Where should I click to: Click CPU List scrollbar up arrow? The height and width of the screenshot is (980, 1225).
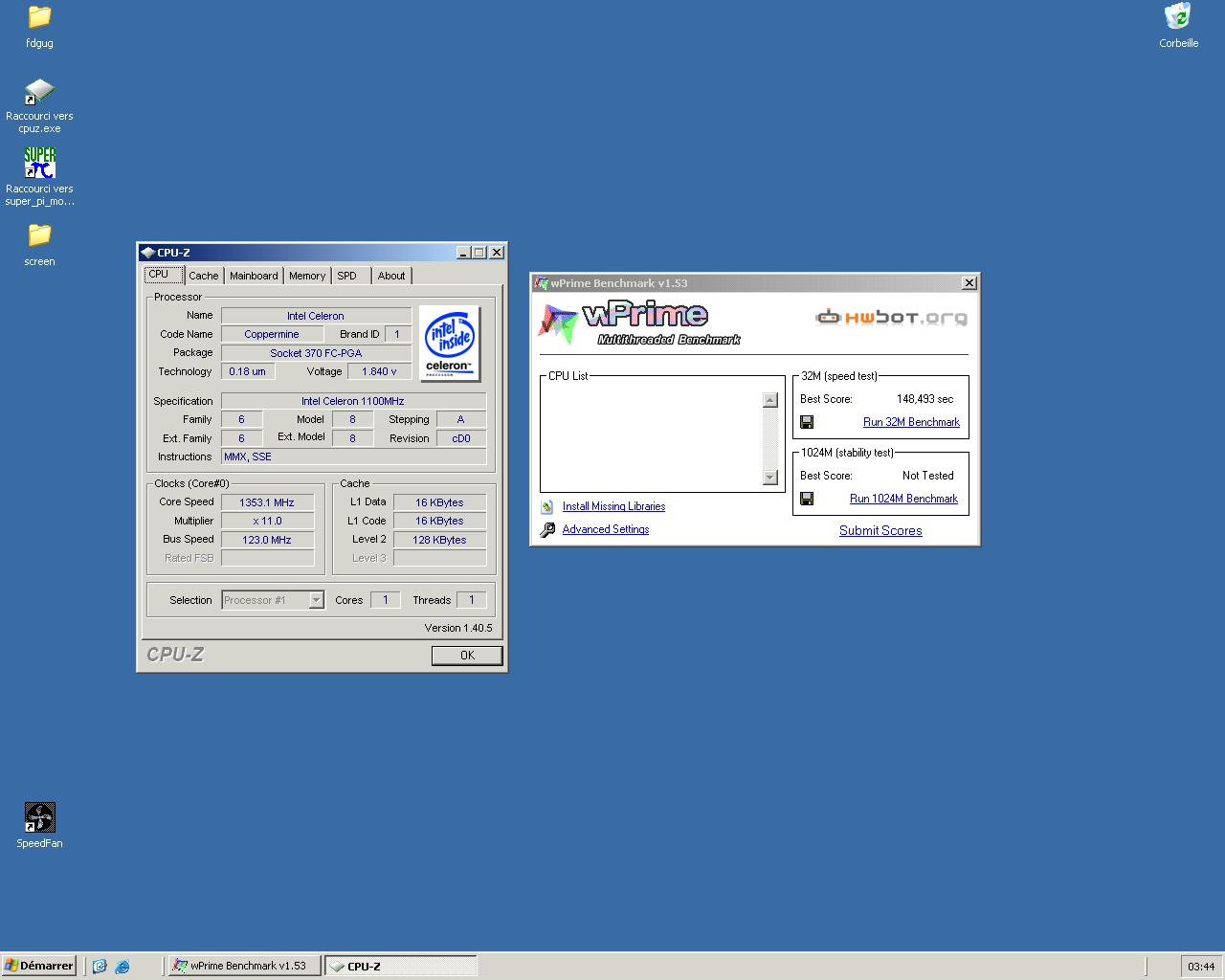[x=770, y=400]
